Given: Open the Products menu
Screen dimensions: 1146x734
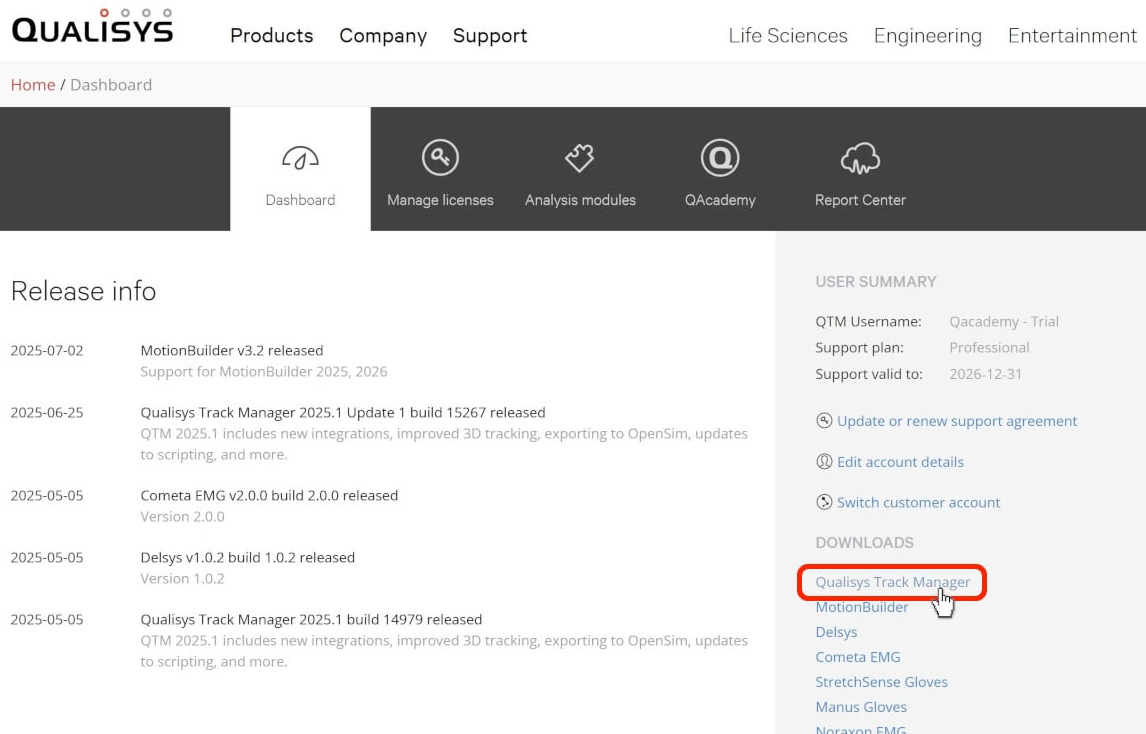Looking at the screenshot, I should pos(271,36).
